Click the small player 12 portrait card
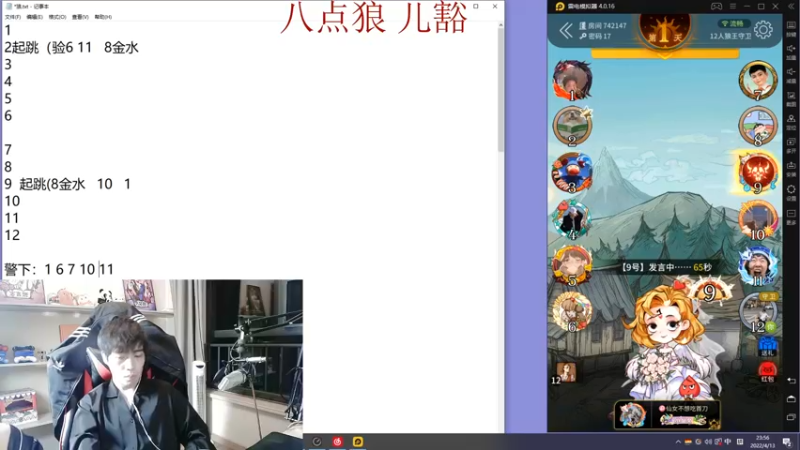This screenshot has width=800, height=450. tap(565, 373)
